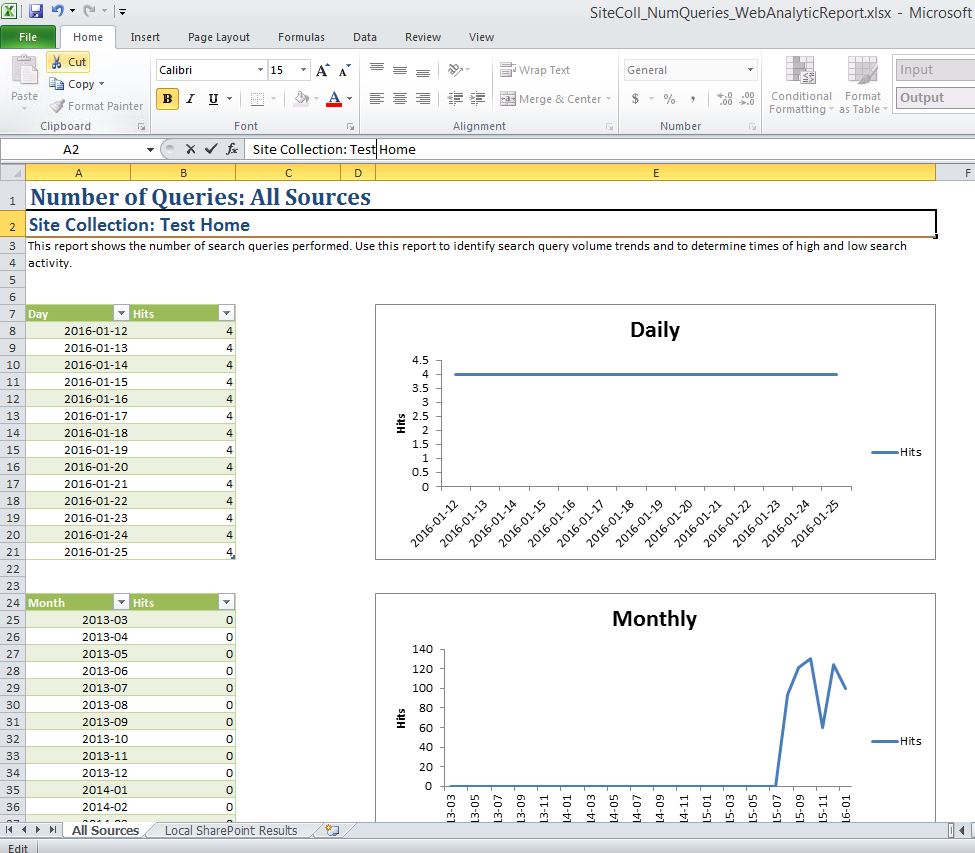Image resolution: width=975 pixels, height=853 pixels.
Task: Click the Save icon in the quick access toolbar
Action: click(35, 11)
